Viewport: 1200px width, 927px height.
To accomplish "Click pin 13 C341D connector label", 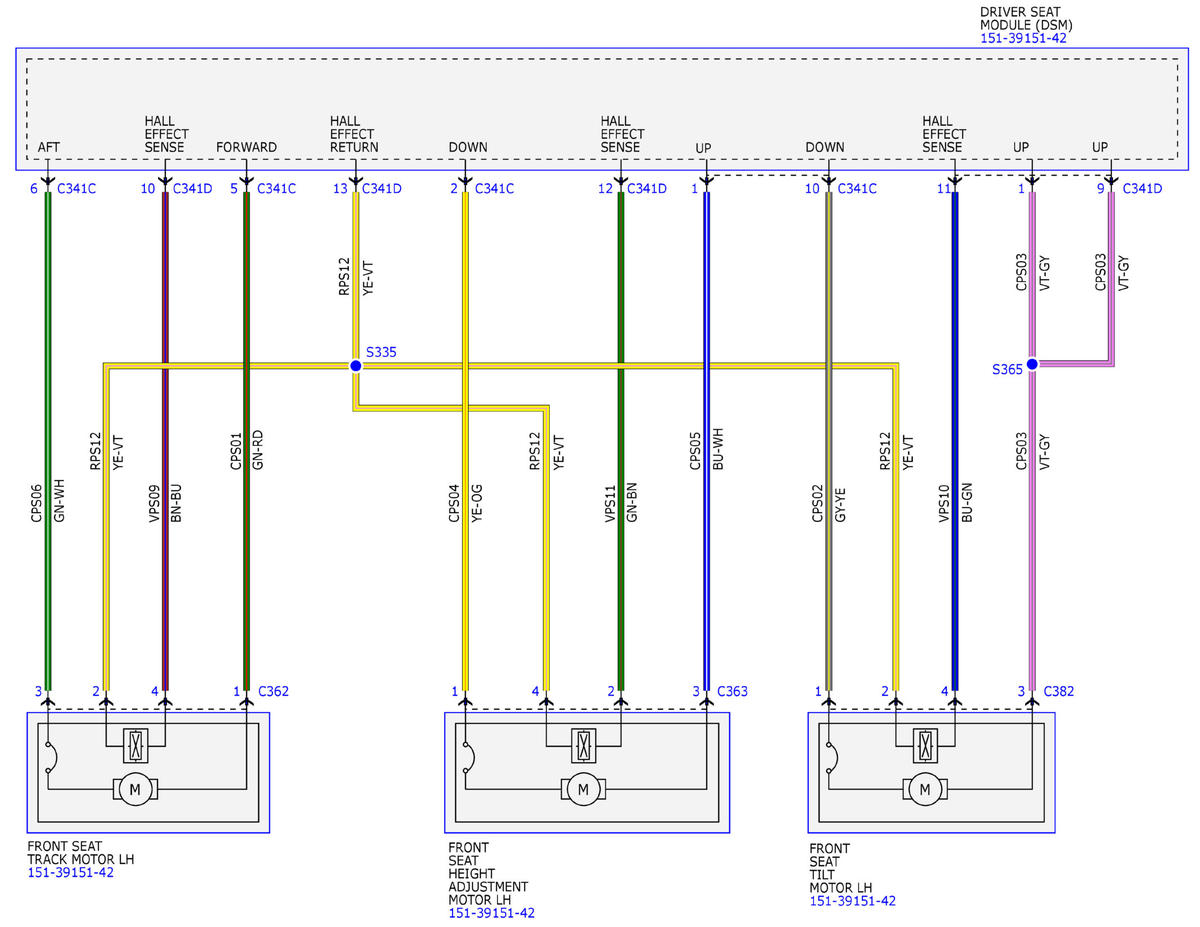I will point(369,188).
